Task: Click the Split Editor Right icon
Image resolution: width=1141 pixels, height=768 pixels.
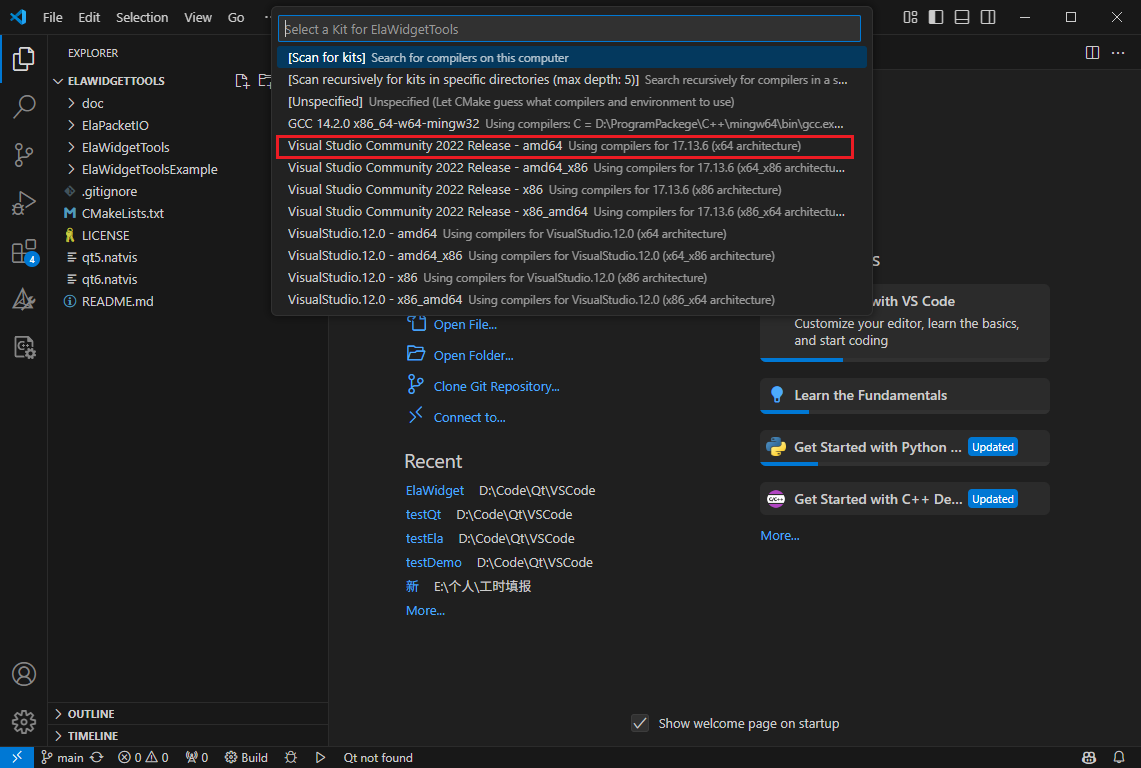Action: 1092,52
